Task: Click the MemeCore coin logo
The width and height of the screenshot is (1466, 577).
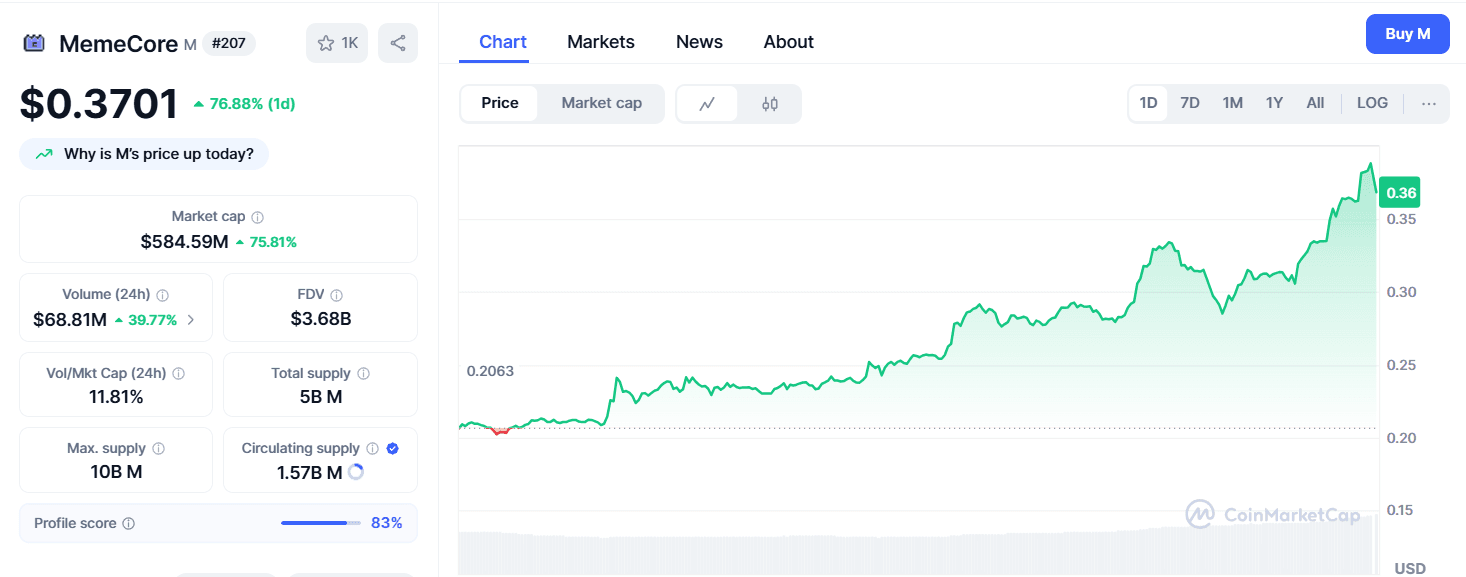Action: point(35,43)
